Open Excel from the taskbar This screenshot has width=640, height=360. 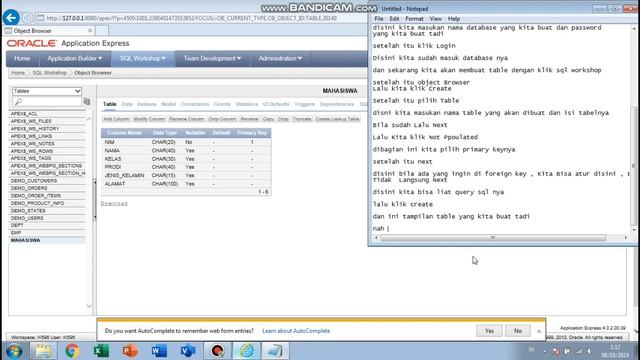point(101,351)
